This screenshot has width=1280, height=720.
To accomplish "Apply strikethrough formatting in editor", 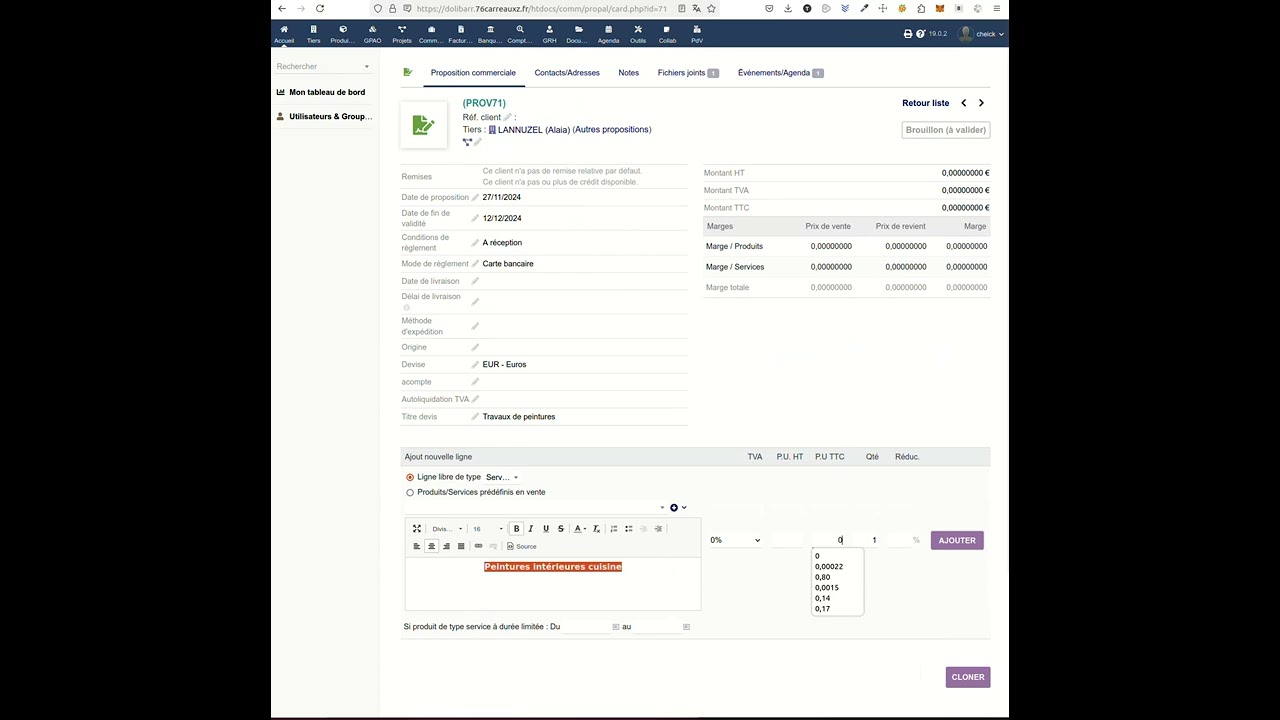I will pos(560,529).
